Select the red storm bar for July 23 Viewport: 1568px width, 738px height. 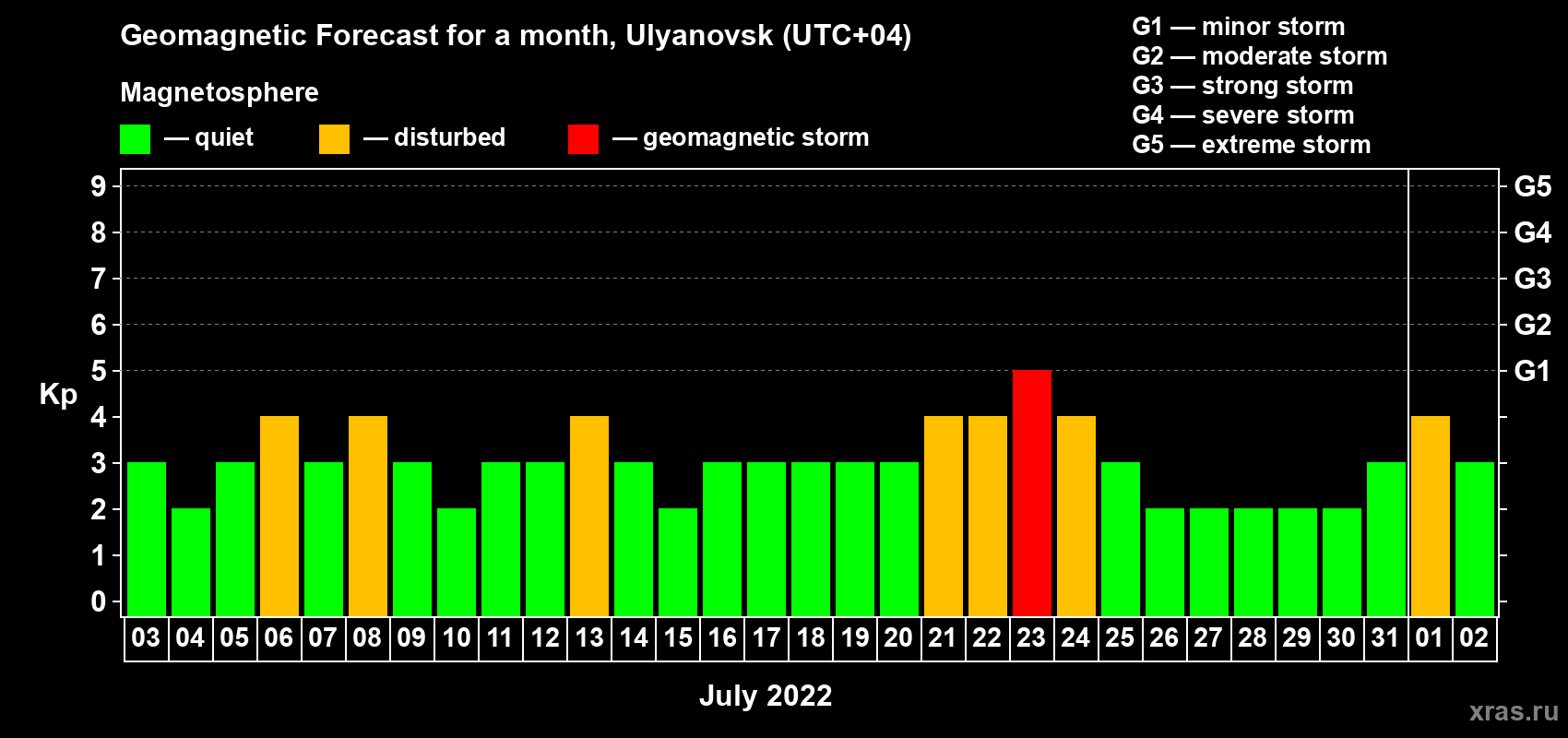click(x=1031, y=493)
